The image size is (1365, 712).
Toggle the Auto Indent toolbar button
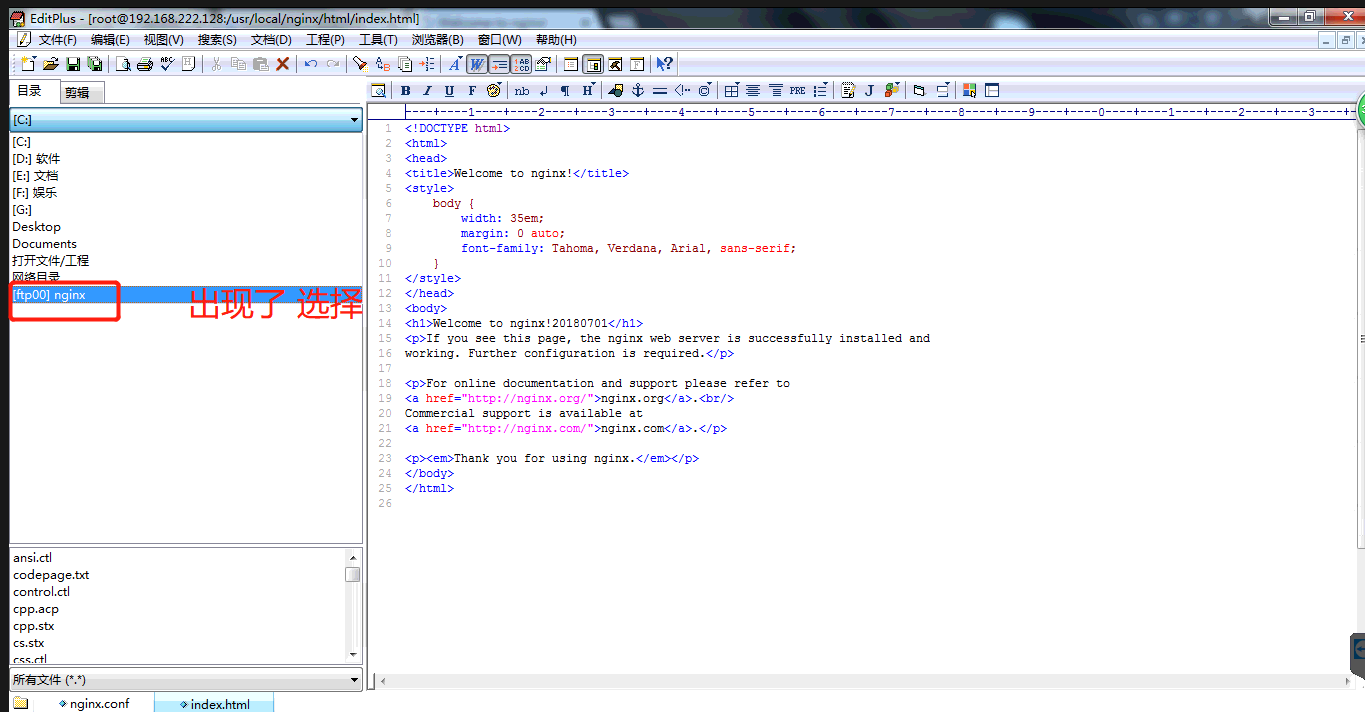click(499, 64)
